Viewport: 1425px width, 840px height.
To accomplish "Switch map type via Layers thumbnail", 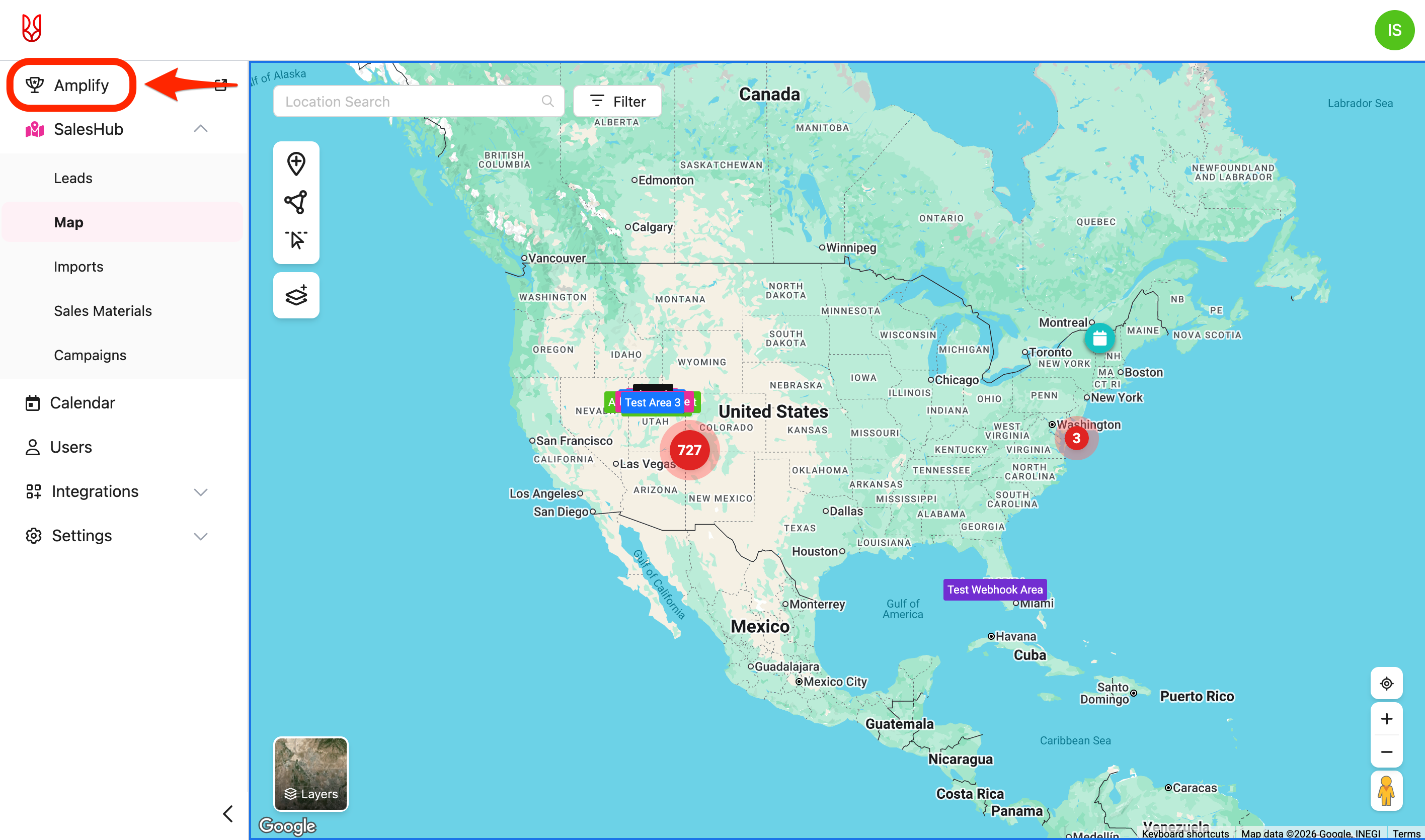I will point(311,773).
